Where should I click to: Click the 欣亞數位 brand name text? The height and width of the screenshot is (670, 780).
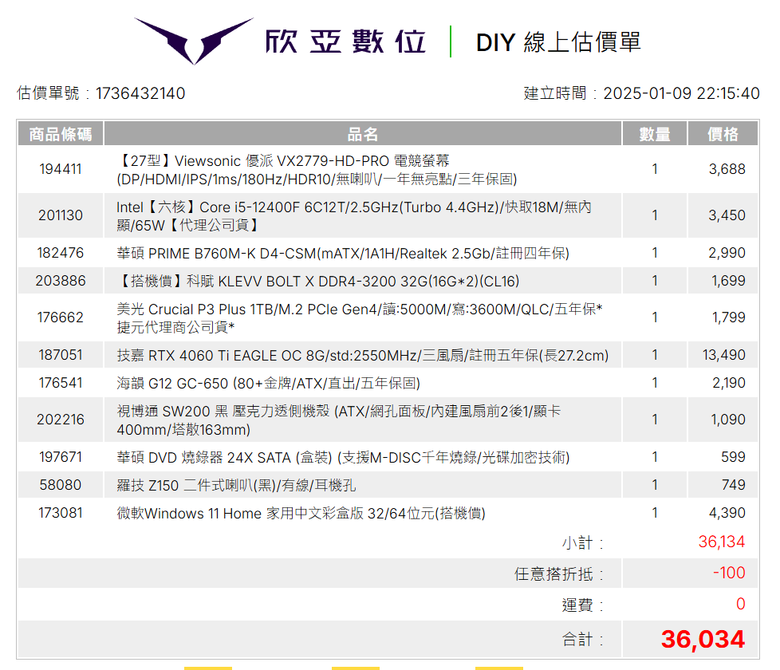pyautogui.click(x=345, y=41)
